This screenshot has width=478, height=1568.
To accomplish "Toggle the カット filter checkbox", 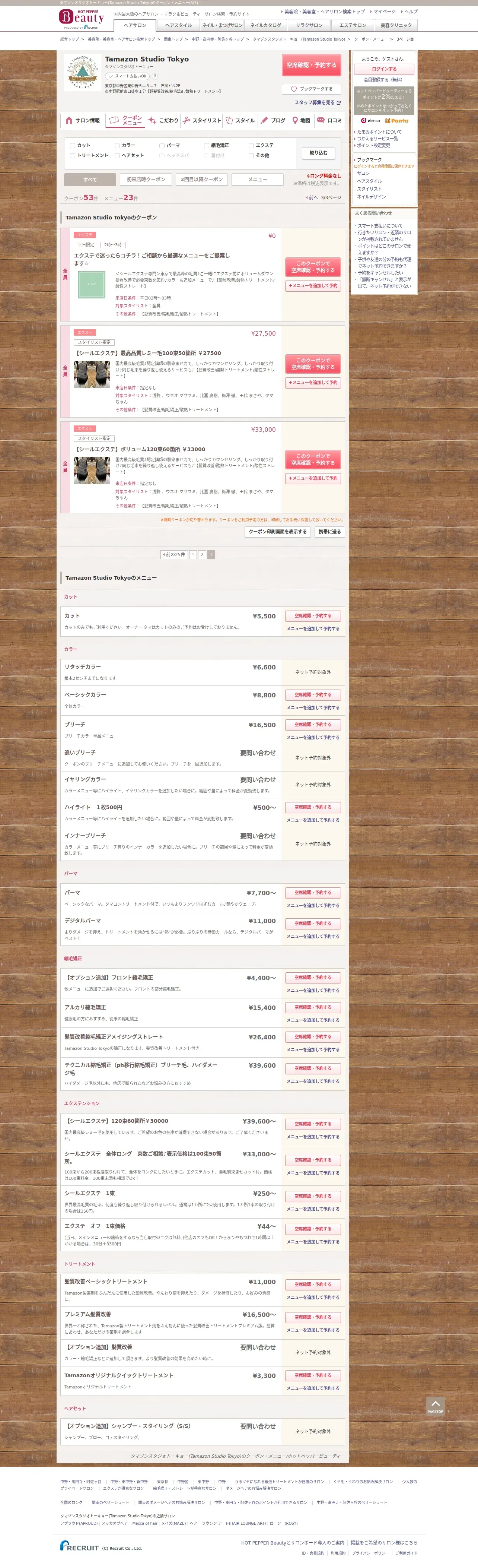I will tap(72, 146).
